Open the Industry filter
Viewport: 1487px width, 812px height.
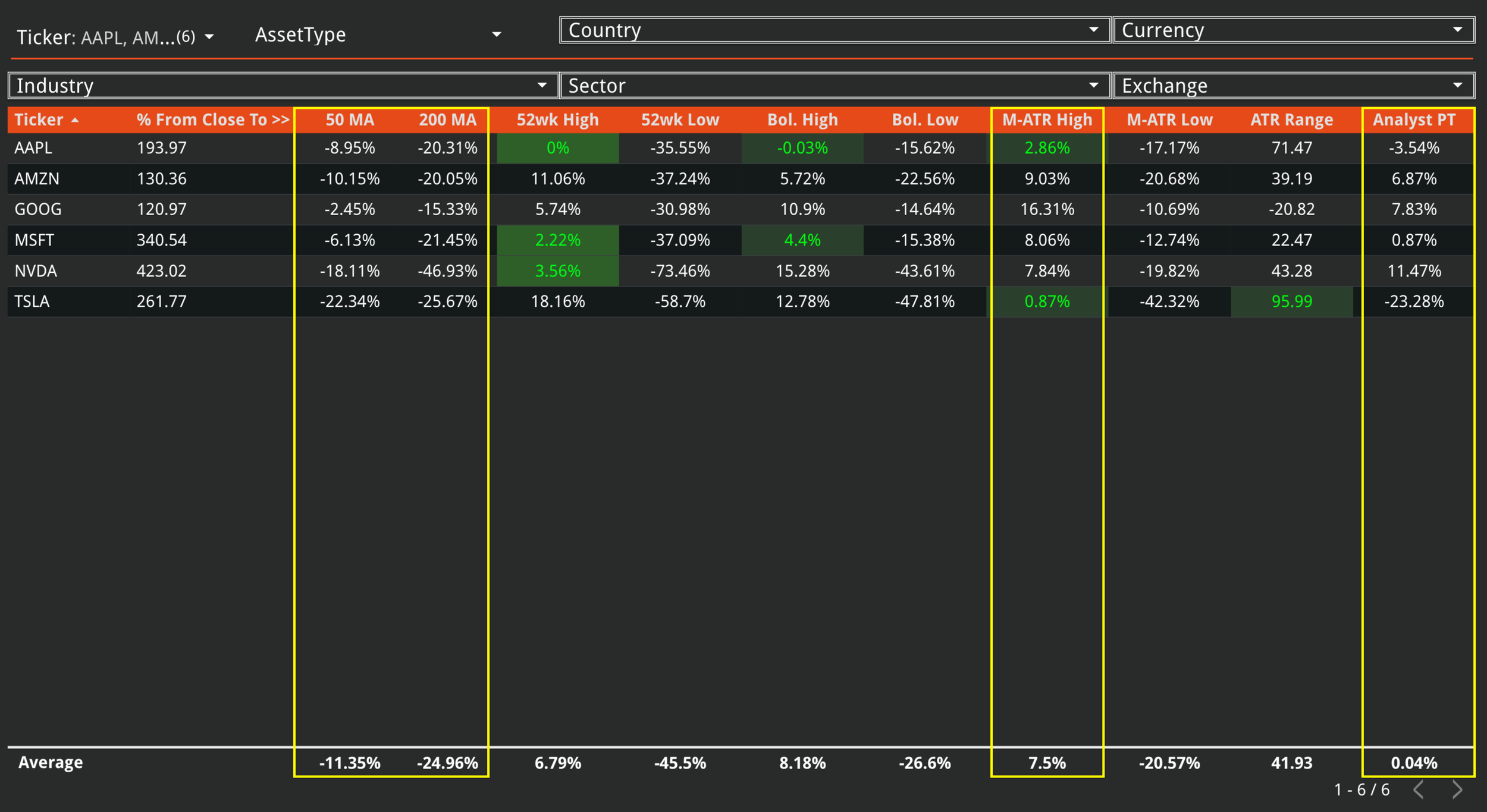pyautogui.click(x=542, y=86)
